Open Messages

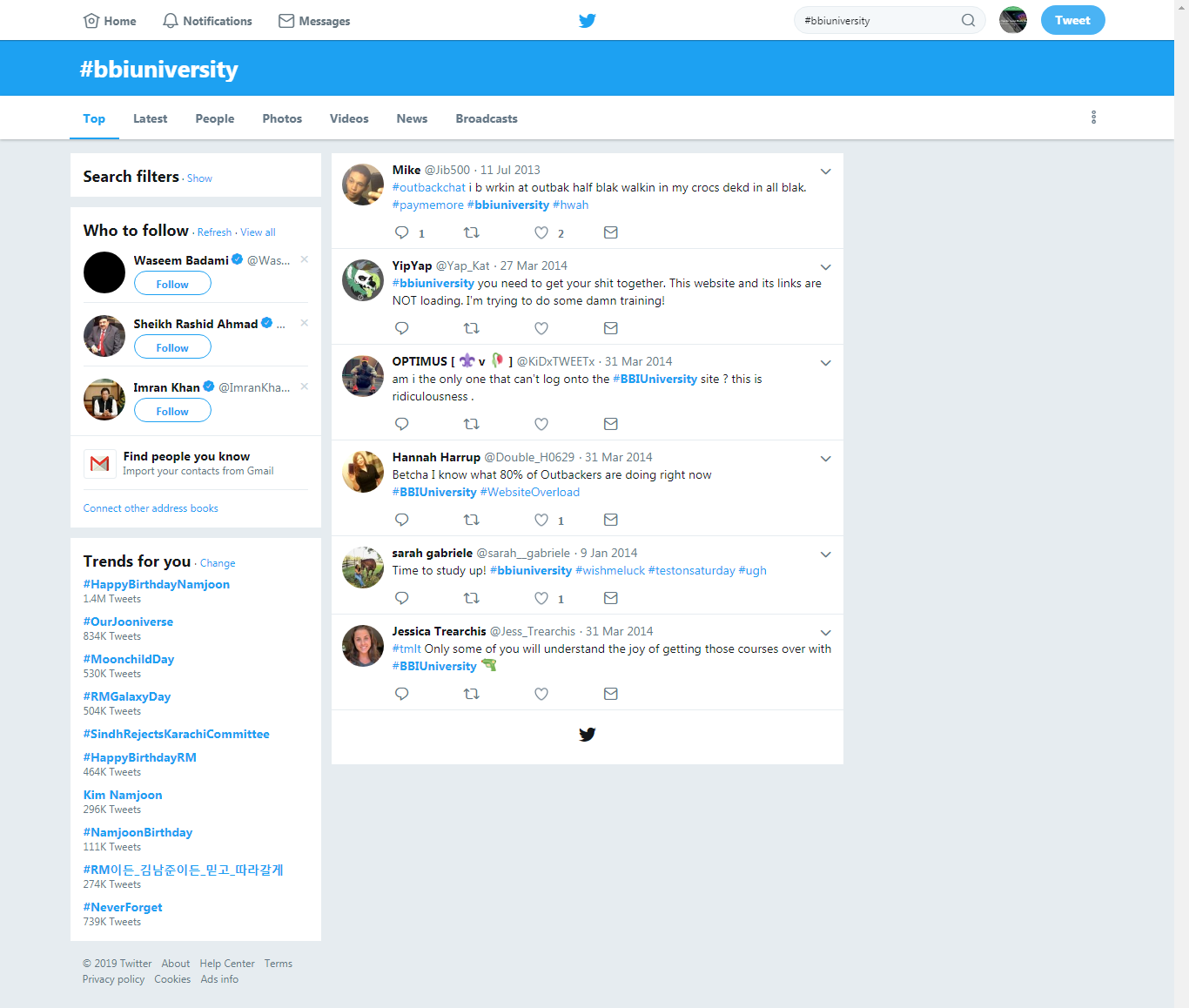(x=314, y=21)
